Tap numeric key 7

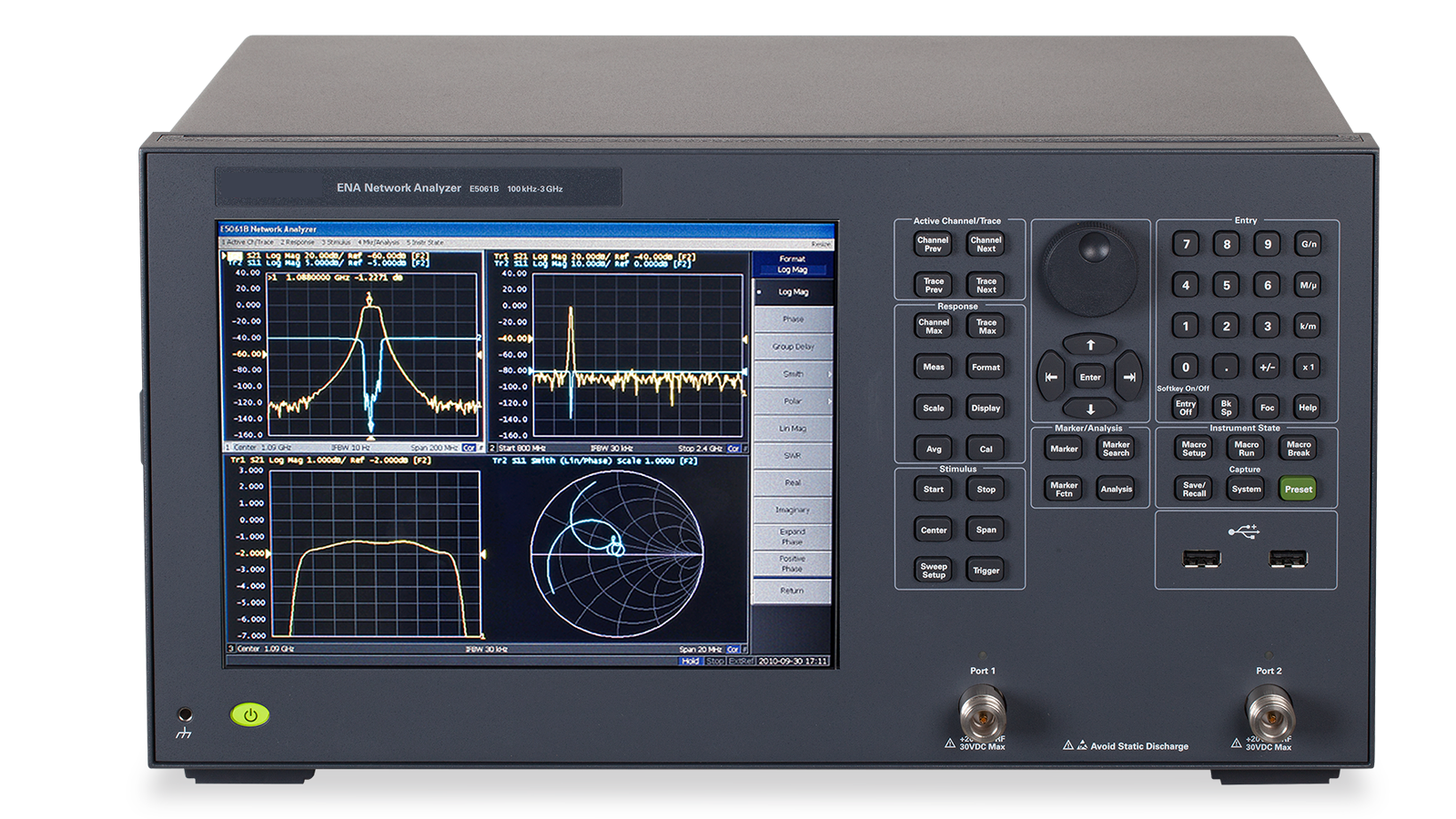point(1185,244)
